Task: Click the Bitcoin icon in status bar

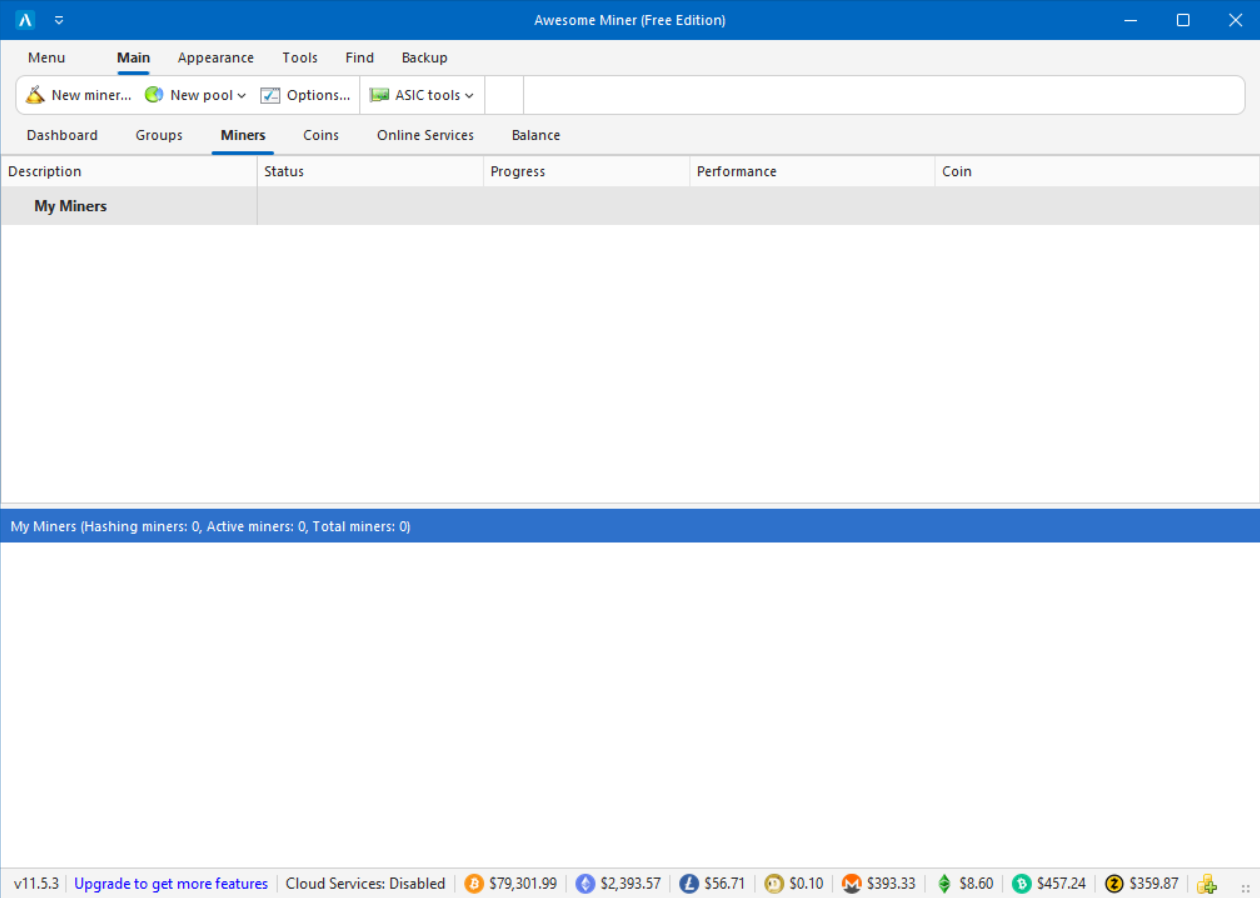Action: (474, 884)
